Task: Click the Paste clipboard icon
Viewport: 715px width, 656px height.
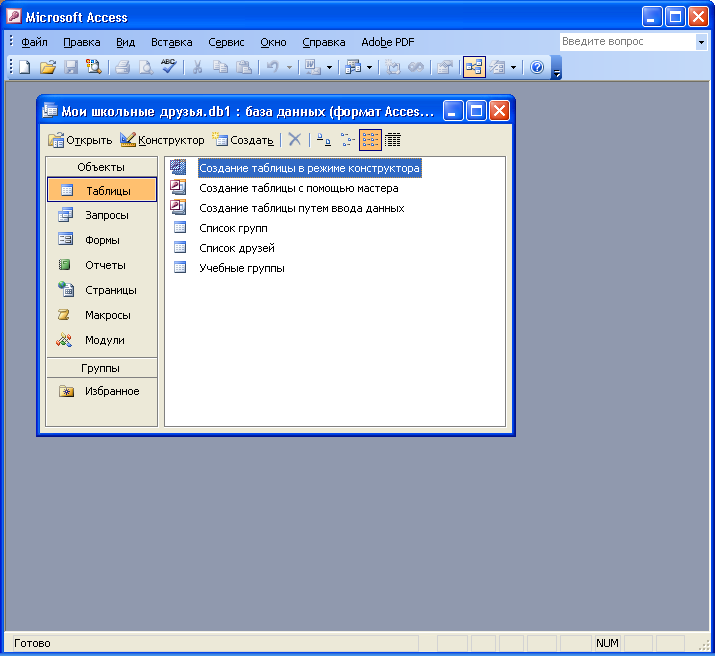Action: 244,67
